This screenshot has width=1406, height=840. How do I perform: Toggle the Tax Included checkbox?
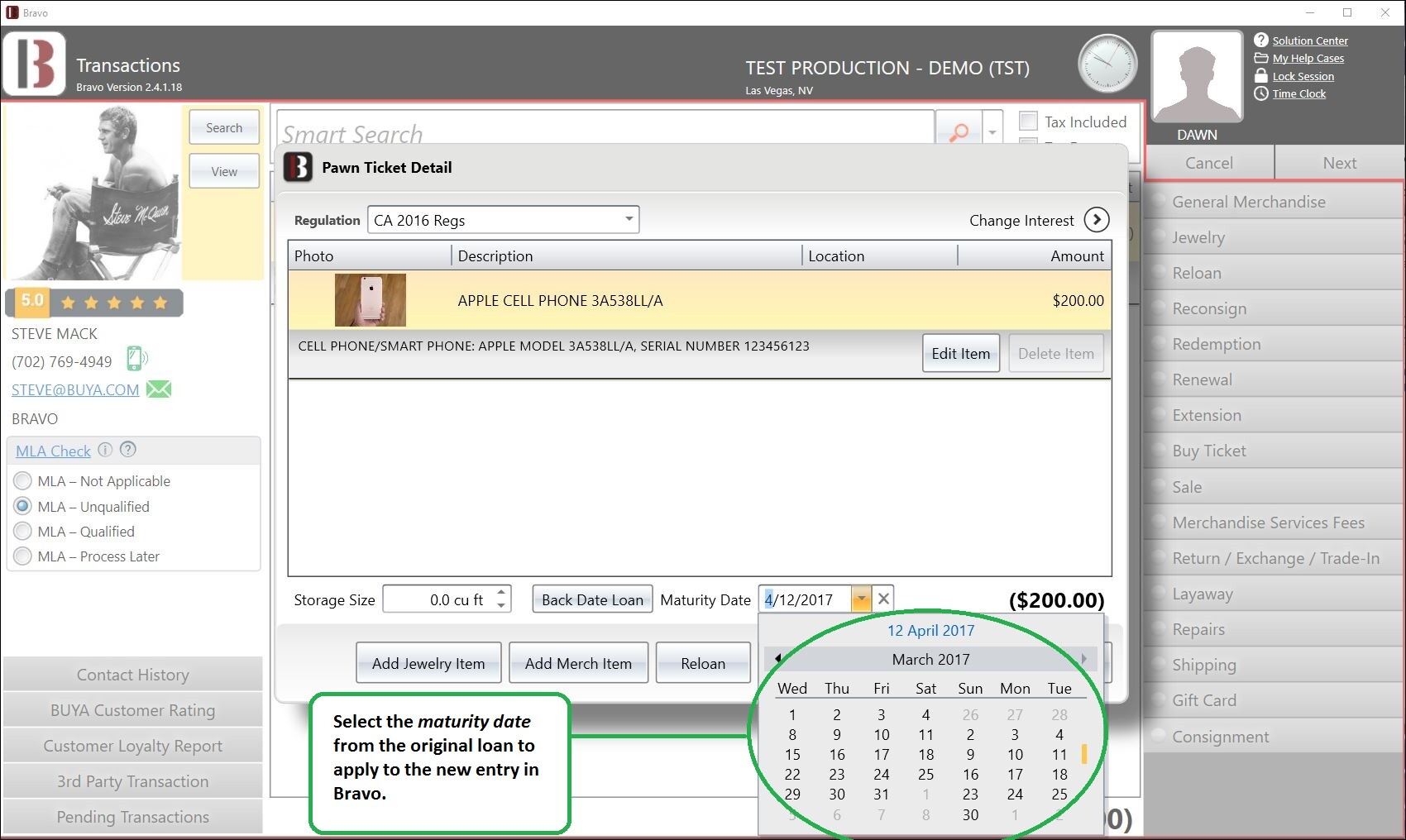pos(1028,122)
